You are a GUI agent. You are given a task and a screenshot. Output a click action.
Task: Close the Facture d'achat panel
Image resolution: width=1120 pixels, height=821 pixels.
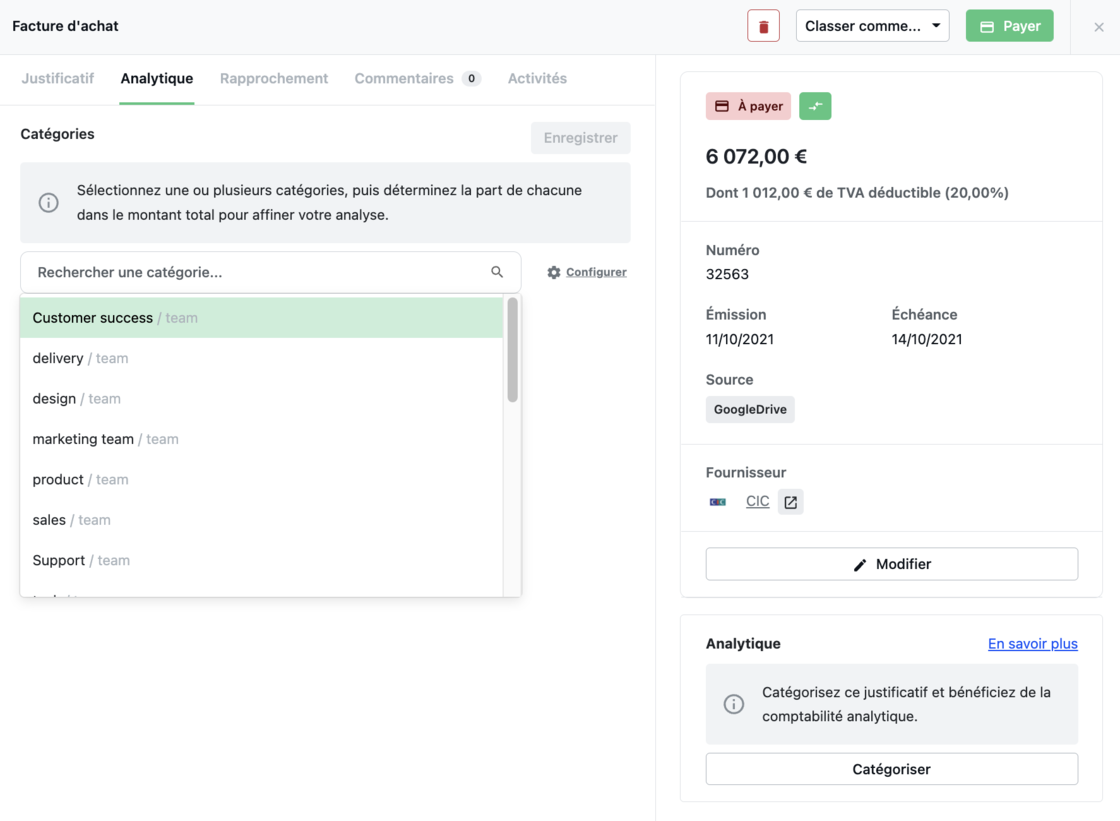(x=1099, y=27)
